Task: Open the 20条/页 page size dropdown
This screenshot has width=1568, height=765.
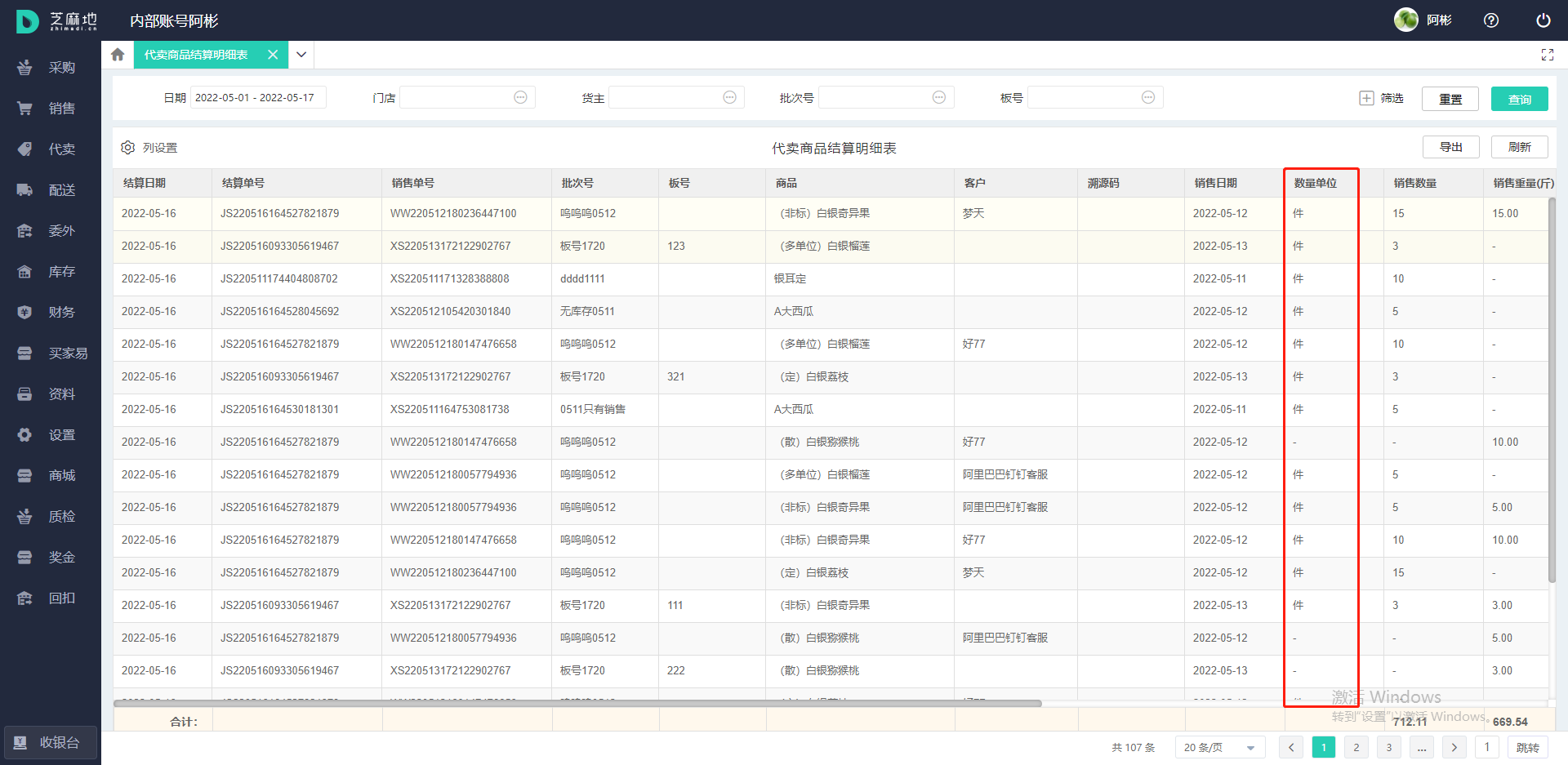Action: pyautogui.click(x=1220, y=747)
